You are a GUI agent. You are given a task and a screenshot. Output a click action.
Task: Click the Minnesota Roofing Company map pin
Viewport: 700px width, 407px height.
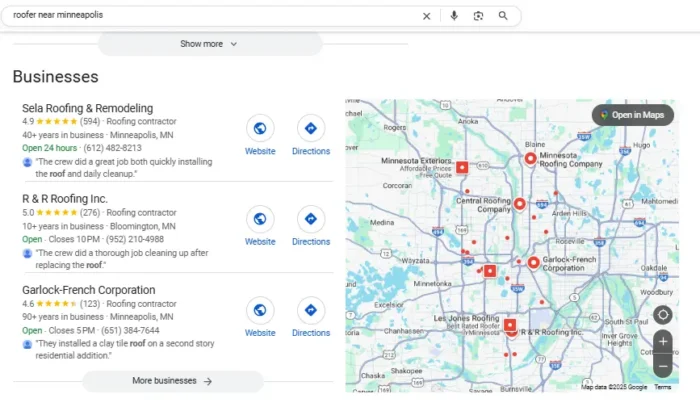[530, 159]
